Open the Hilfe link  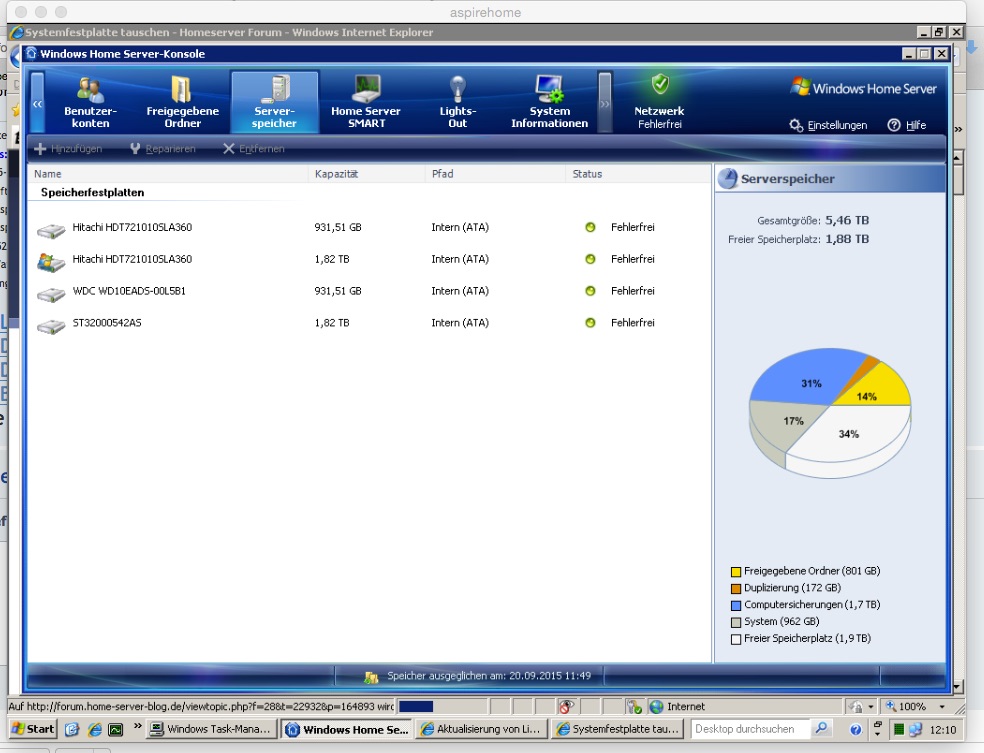tap(907, 125)
